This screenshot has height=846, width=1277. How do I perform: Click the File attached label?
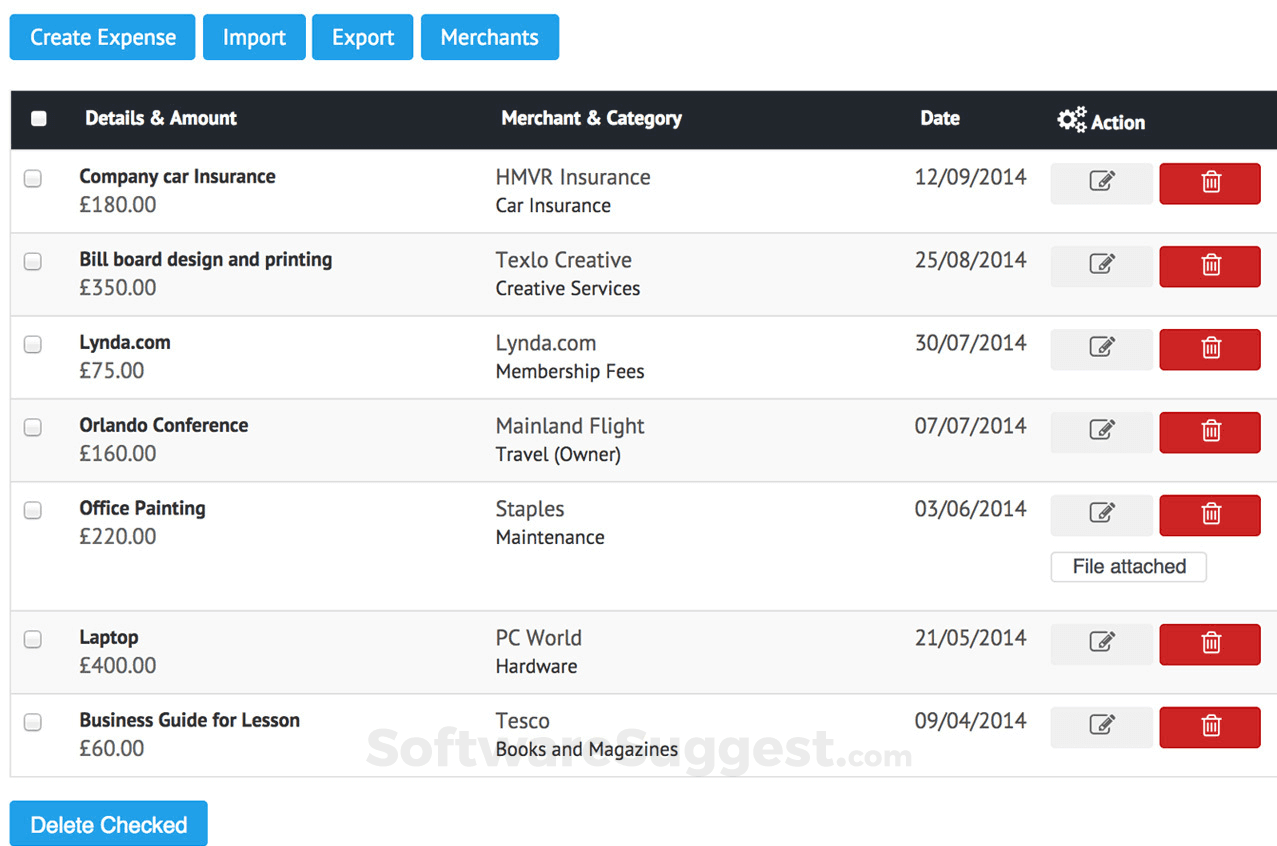click(1129, 567)
